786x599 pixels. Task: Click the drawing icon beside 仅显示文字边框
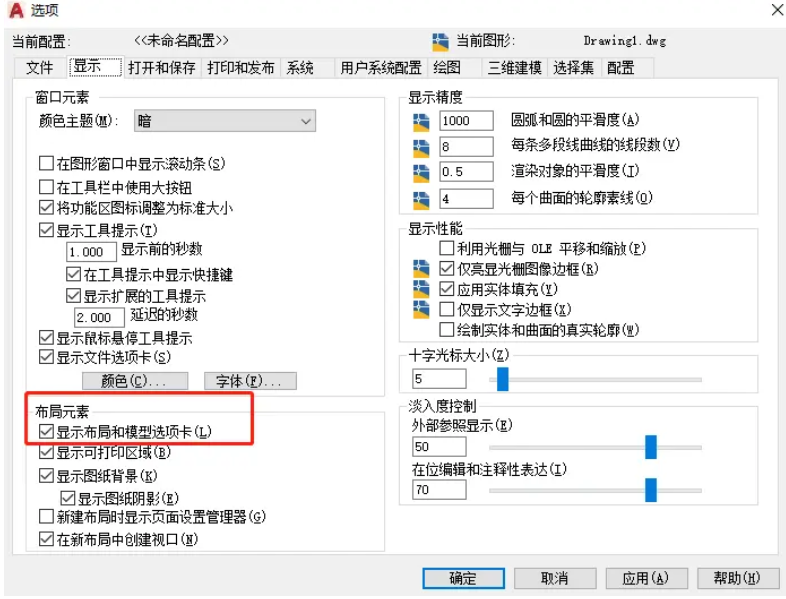point(421,310)
